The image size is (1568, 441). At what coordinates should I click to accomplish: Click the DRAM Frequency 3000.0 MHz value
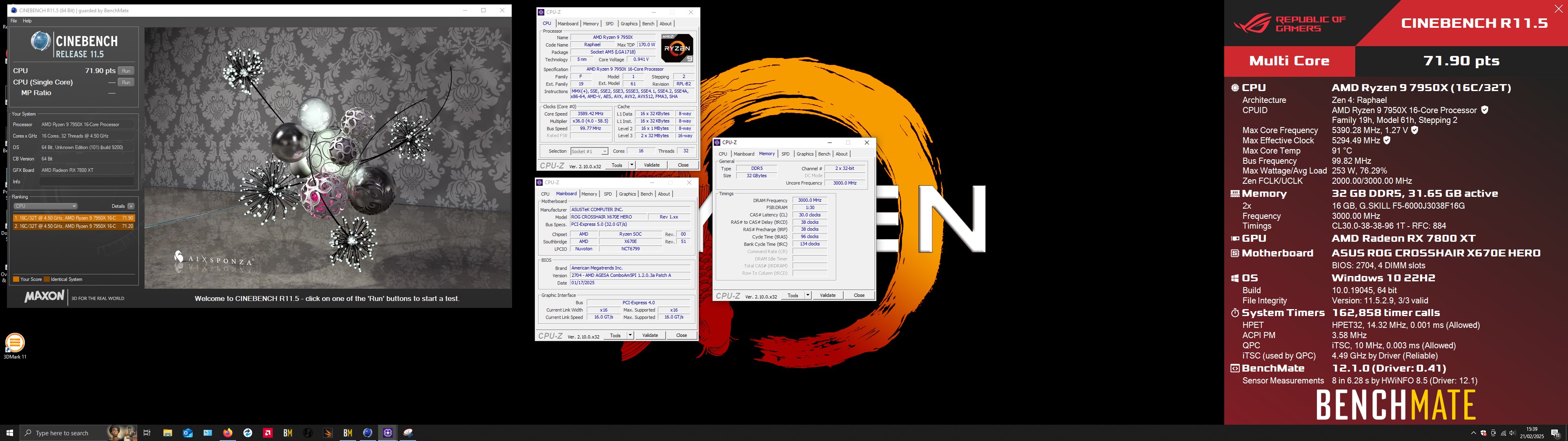pyautogui.click(x=810, y=200)
